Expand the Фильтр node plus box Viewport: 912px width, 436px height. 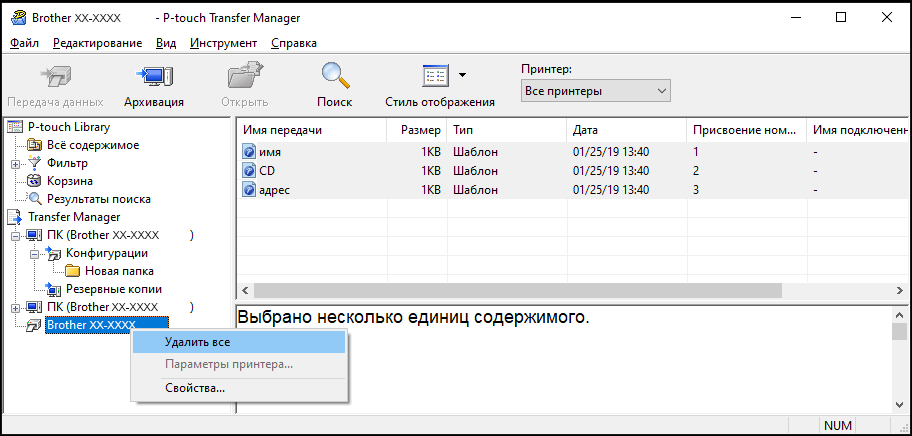pos(15,163)
